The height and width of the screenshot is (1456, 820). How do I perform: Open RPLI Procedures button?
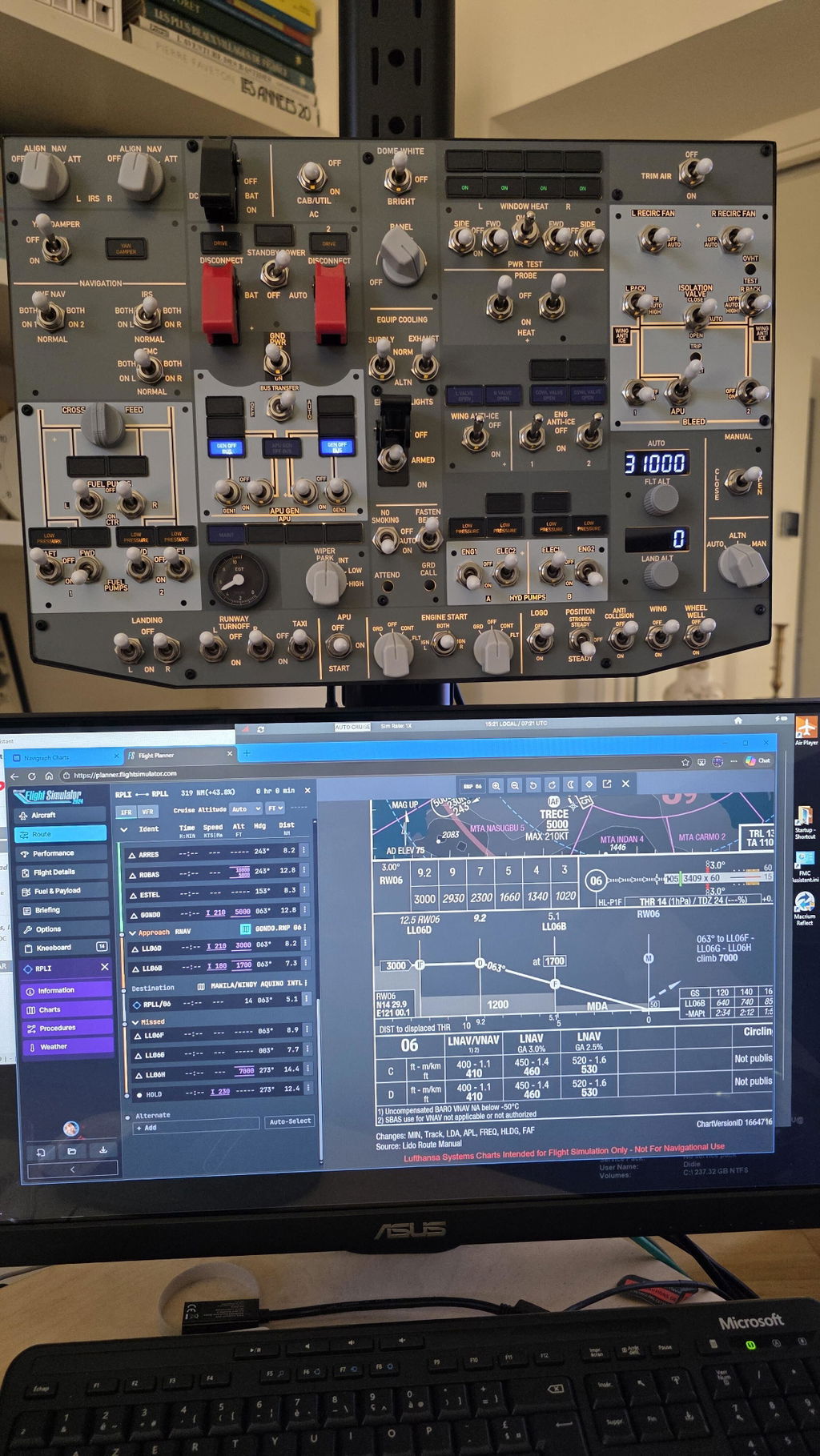[x=68, y=1028]
